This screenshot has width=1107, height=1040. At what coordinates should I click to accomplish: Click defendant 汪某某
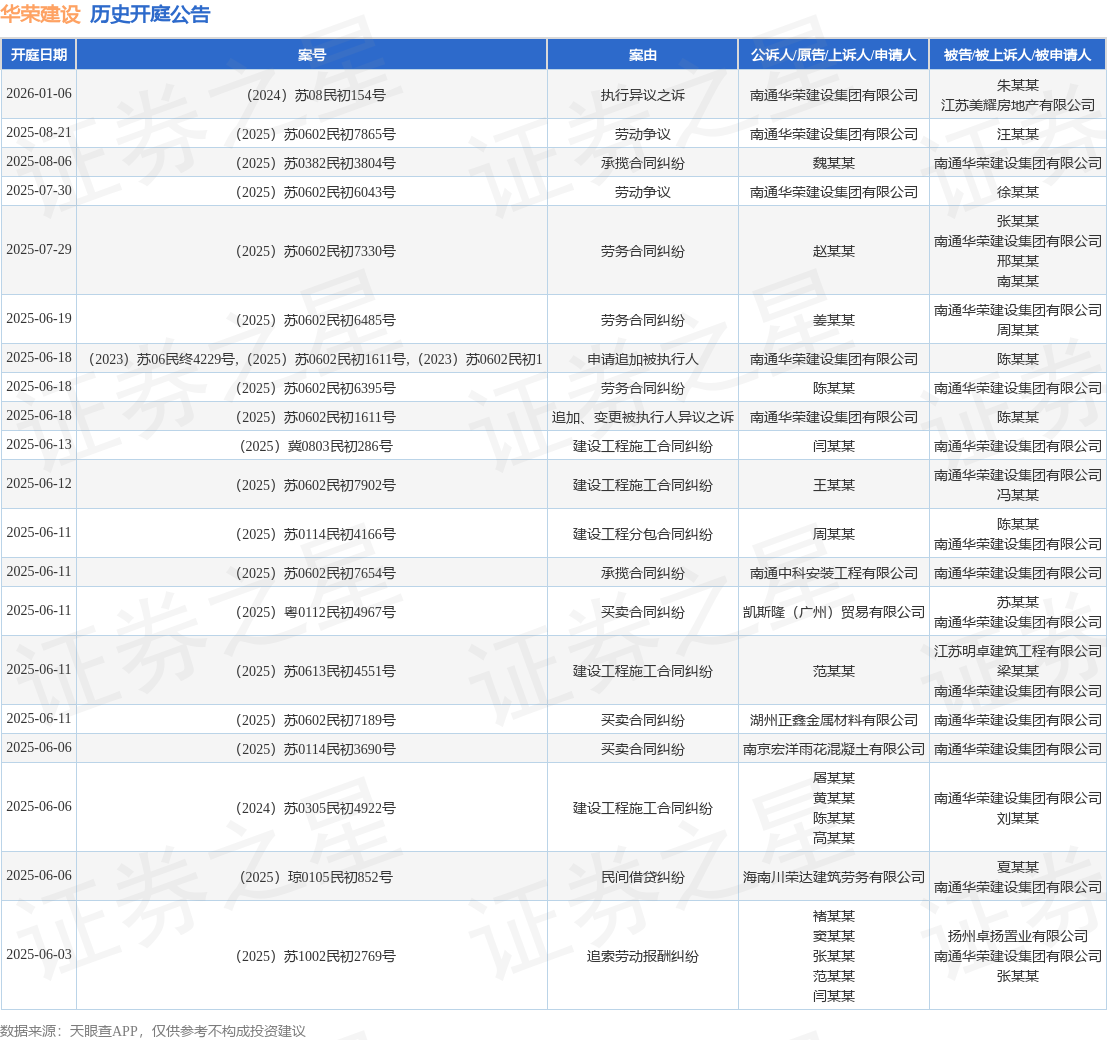[x=1017, y=134]
